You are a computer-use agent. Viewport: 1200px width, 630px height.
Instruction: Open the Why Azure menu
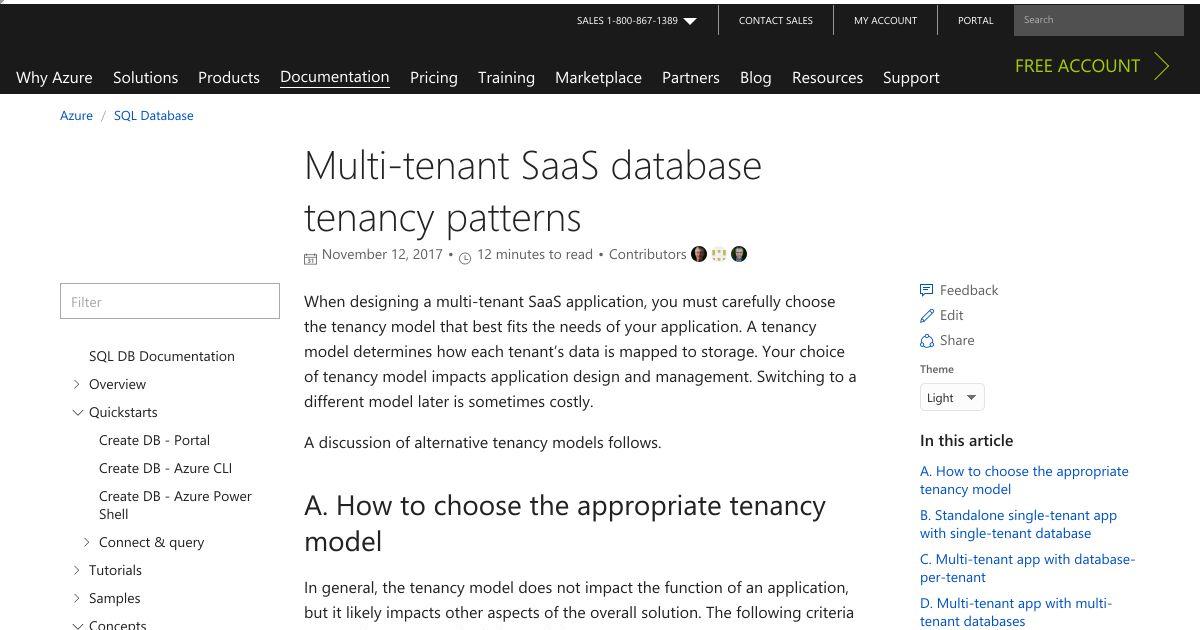(54, 77)
